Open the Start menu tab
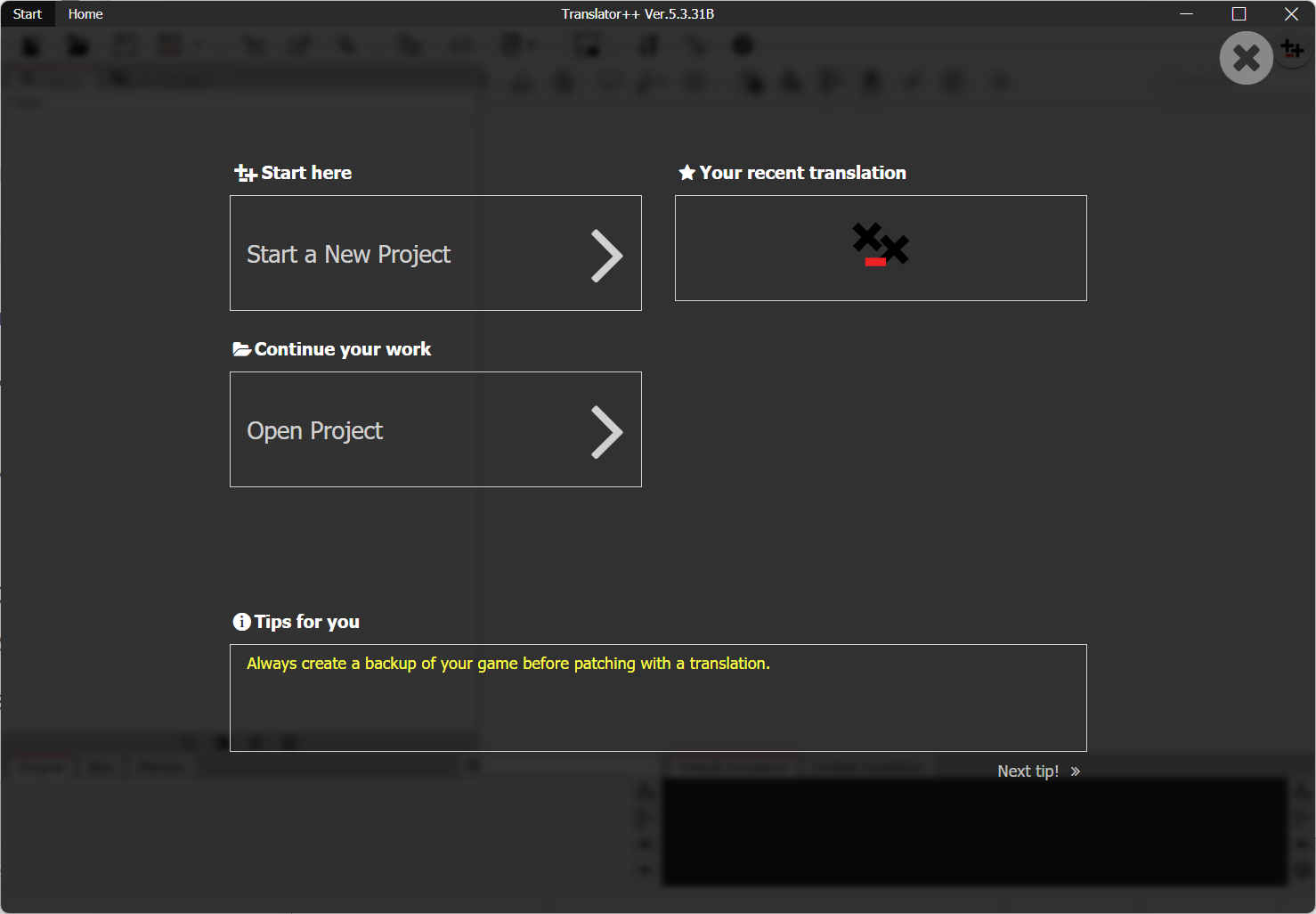The width and height of the screenshot is (1316, 914). pyautogui.click(x=28, y=14)
